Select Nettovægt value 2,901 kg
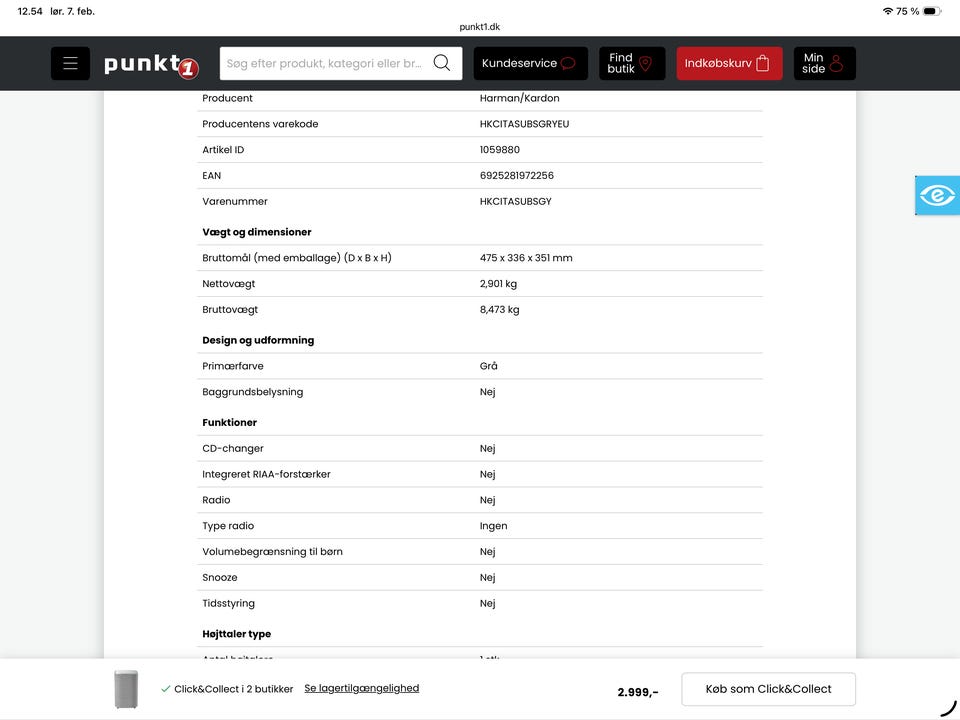The image size is (960, 720). click(x=498, y=284)
